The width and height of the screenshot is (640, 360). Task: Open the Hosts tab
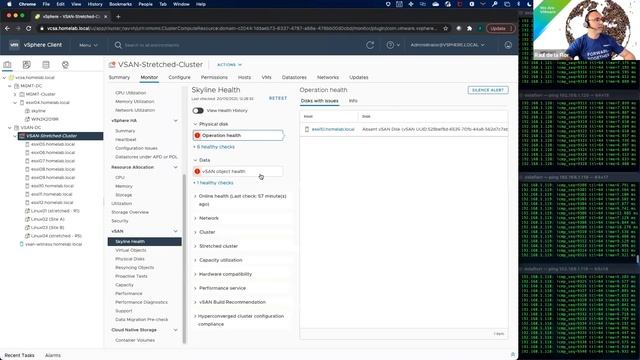(x=244, y=77)
